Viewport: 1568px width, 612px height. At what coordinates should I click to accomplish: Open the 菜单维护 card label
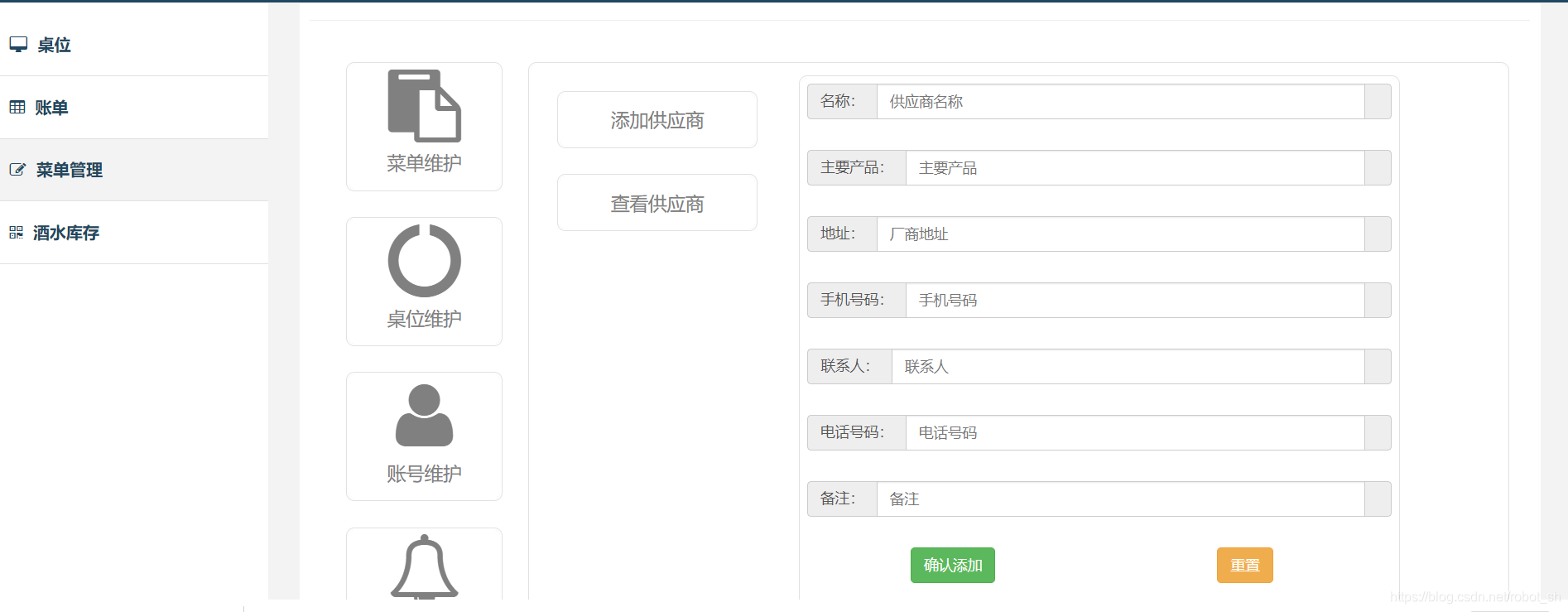(424, 163)
